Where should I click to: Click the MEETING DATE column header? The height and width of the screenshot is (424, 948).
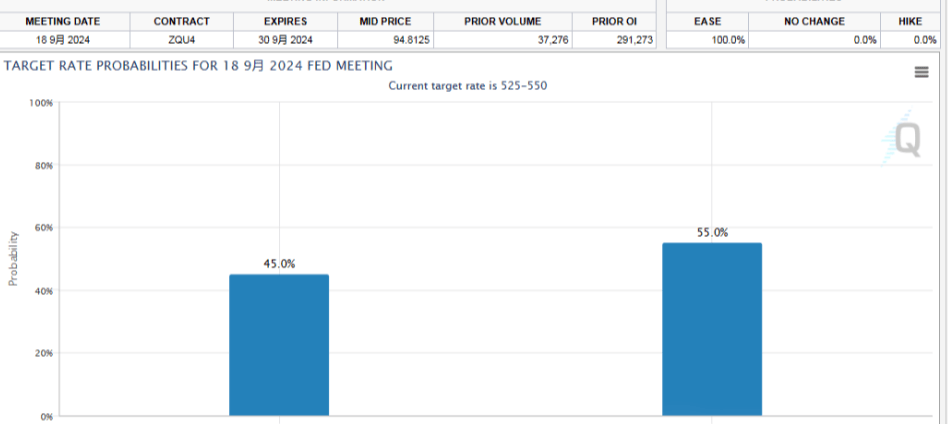64,21
